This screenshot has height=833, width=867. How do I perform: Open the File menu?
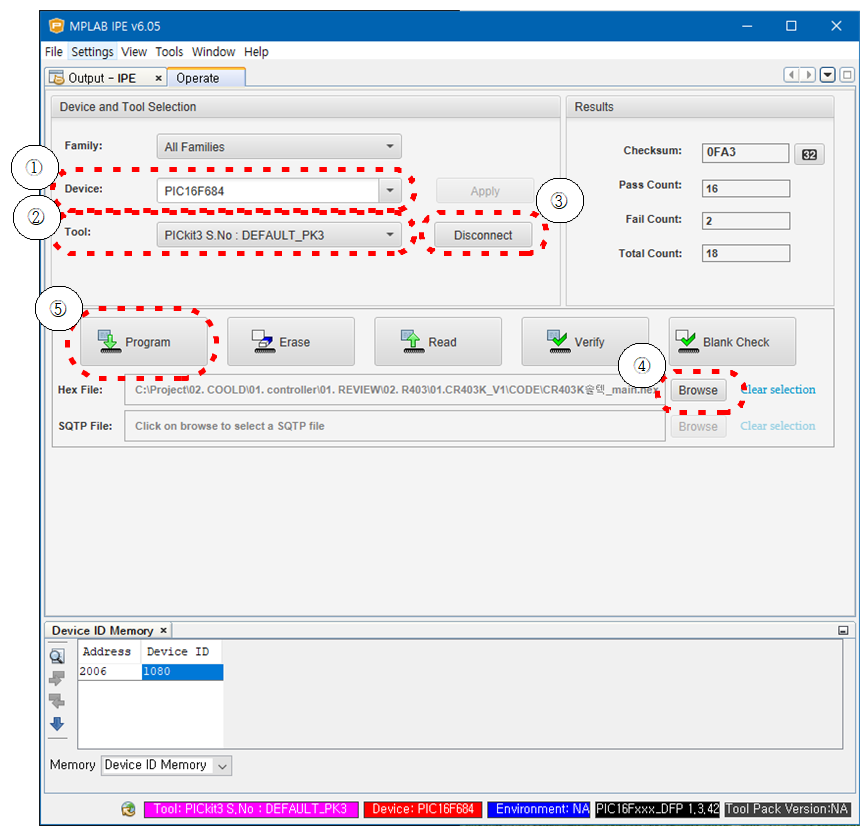tap(54, 52)
